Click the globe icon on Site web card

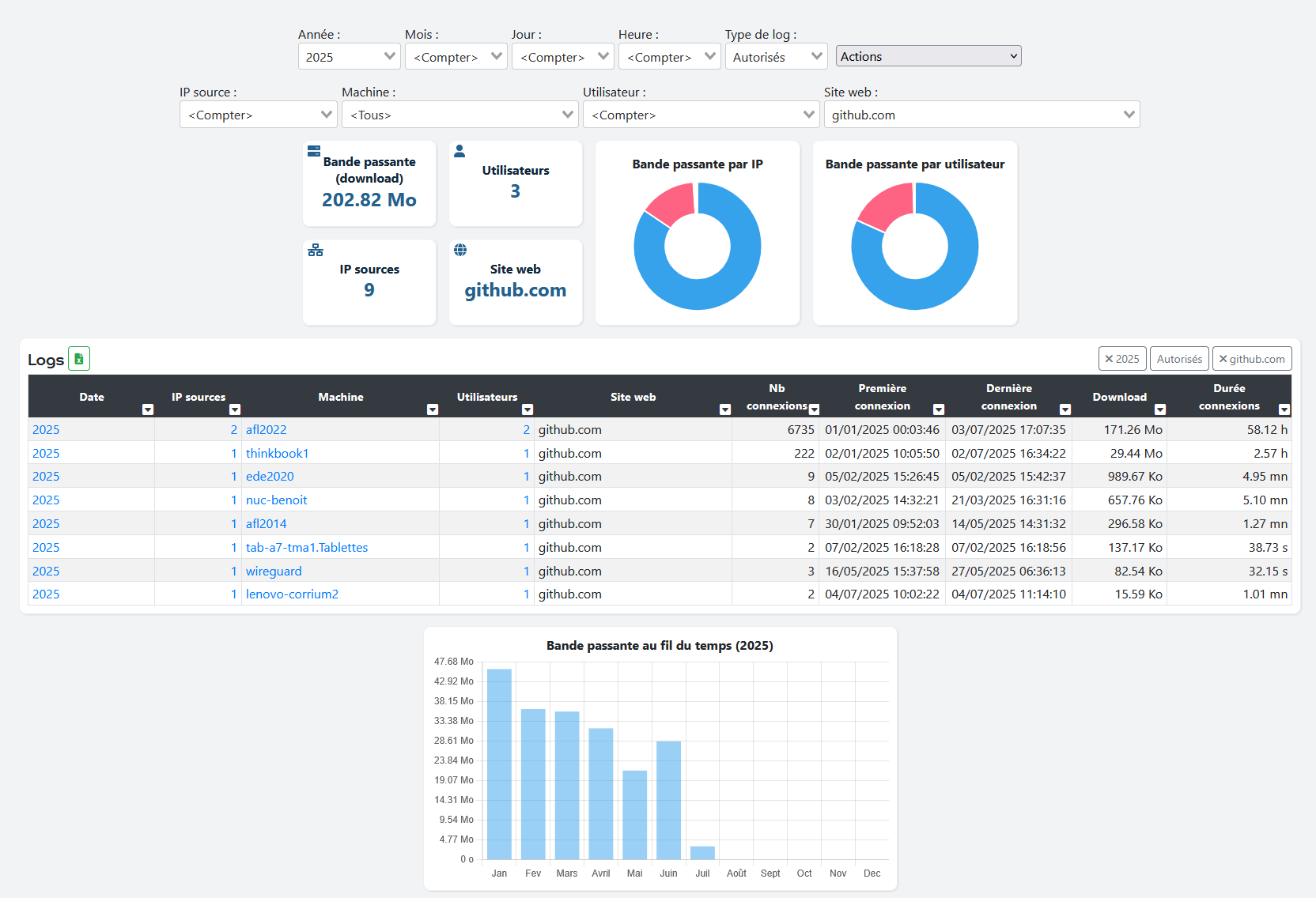pos(460,250)
